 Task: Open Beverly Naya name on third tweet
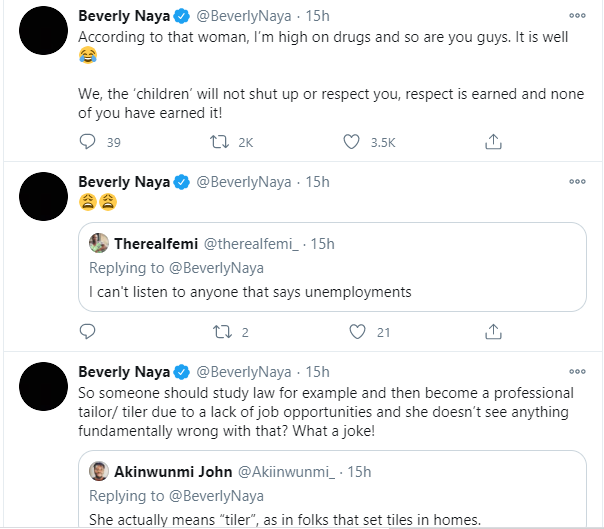pyautogui.click(x=124, y=372)
